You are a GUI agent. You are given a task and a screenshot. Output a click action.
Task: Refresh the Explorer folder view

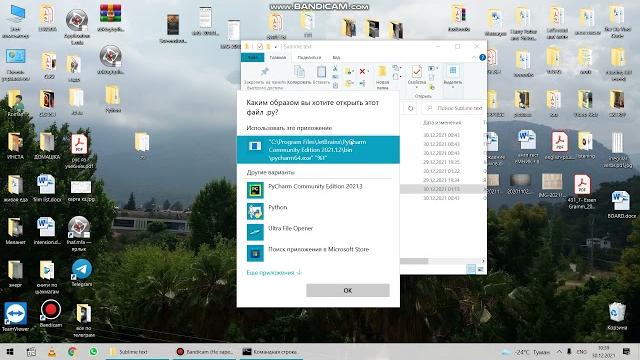click(x=411, y=108)
